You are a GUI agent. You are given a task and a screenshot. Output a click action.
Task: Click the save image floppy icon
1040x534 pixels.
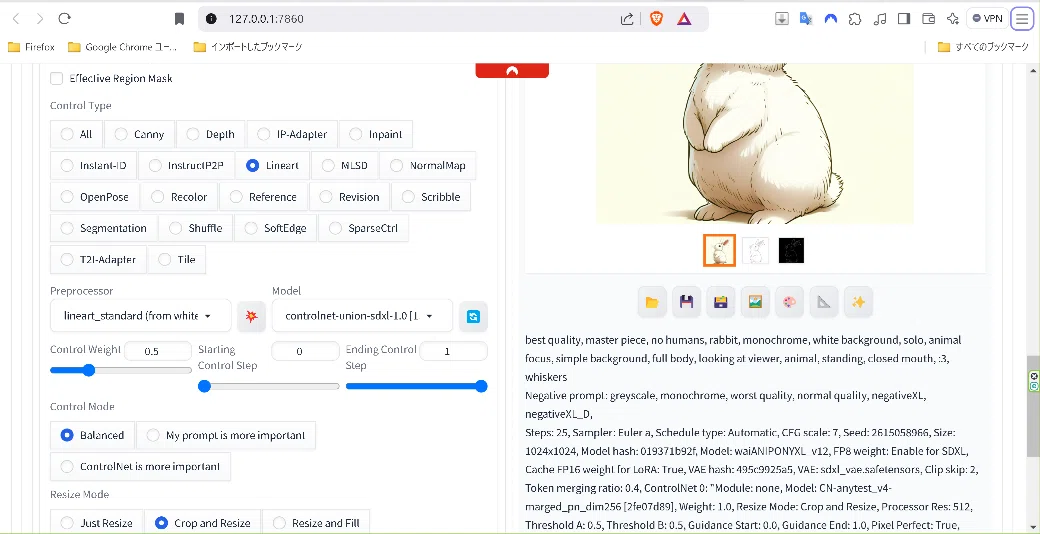[x=686, y=302]
